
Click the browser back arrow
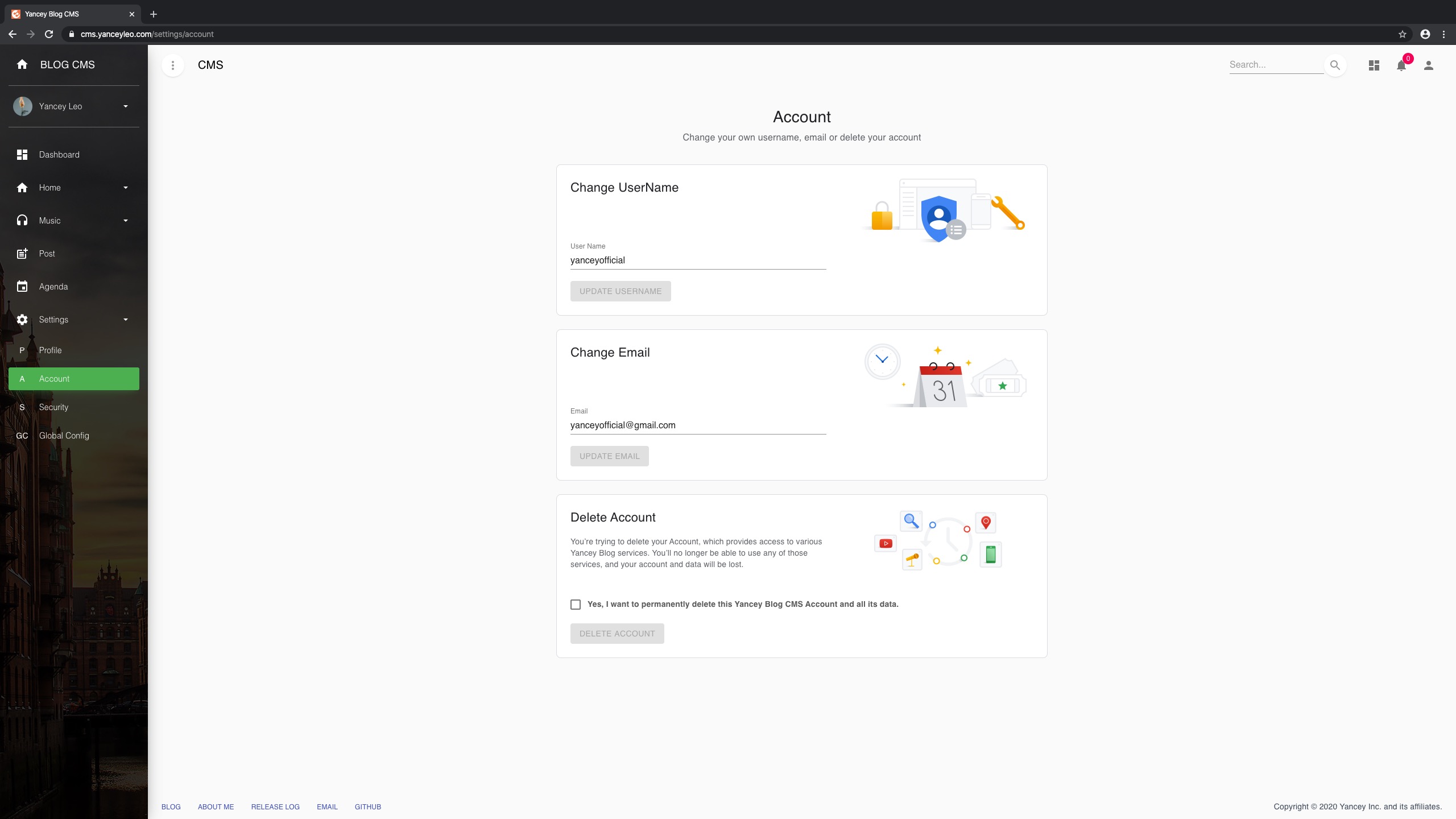click(13, 34)
